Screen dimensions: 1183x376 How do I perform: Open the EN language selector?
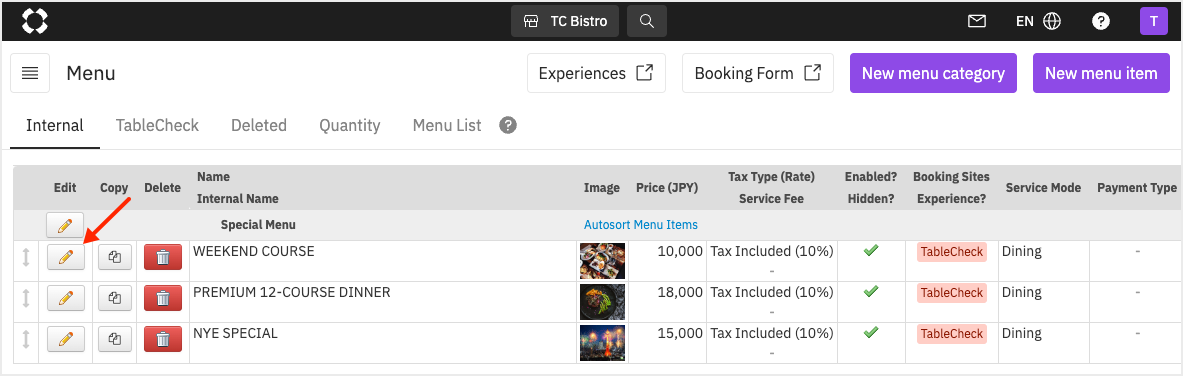pos(1038,21)
